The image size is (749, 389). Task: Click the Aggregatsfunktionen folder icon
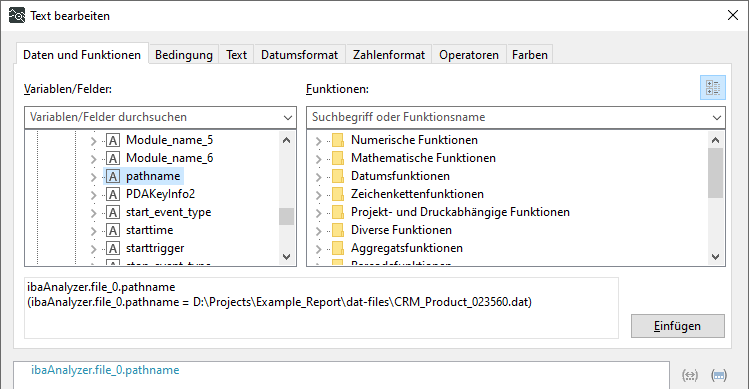pos(338,248)
